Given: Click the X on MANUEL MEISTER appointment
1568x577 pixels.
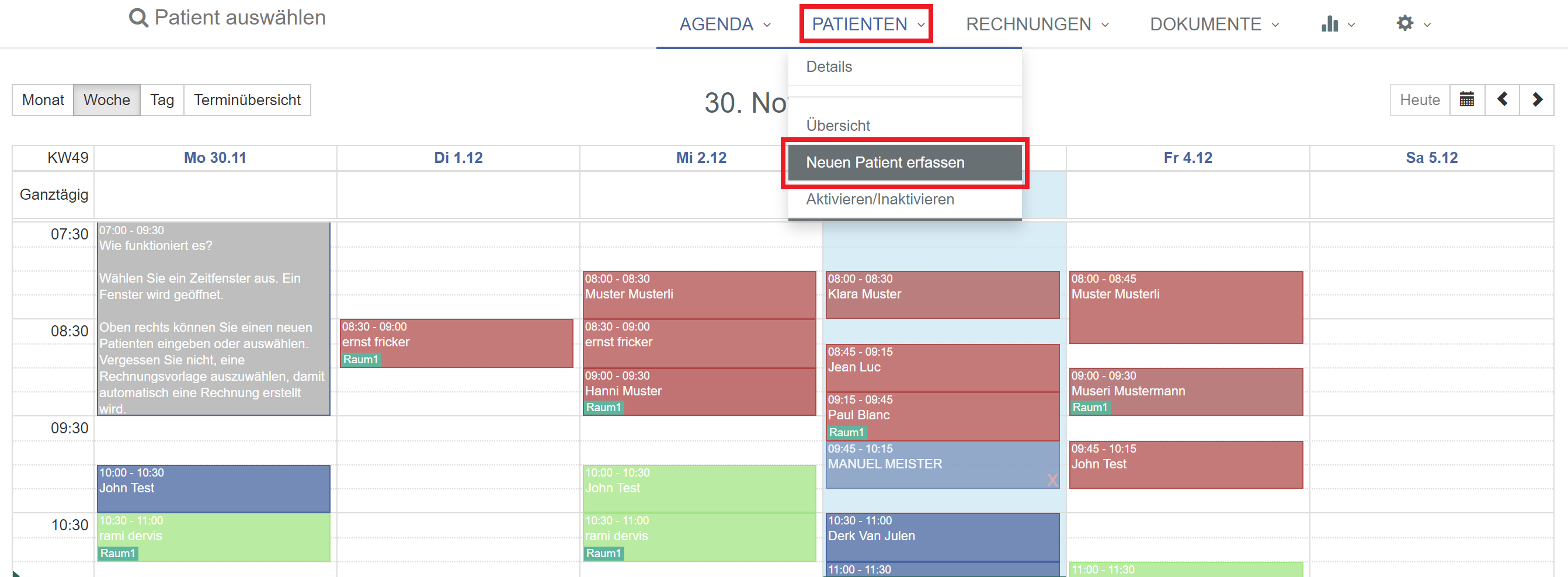Looking at the screenshot, I should [1052, 480].
